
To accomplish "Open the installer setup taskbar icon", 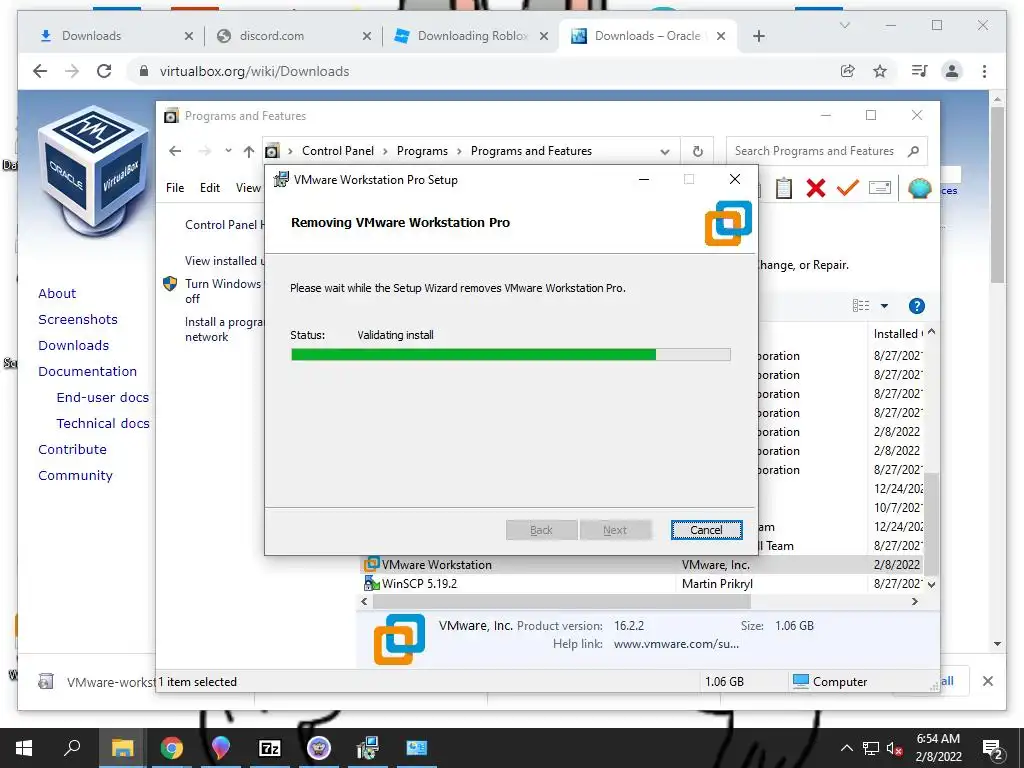I will (368, 748).
